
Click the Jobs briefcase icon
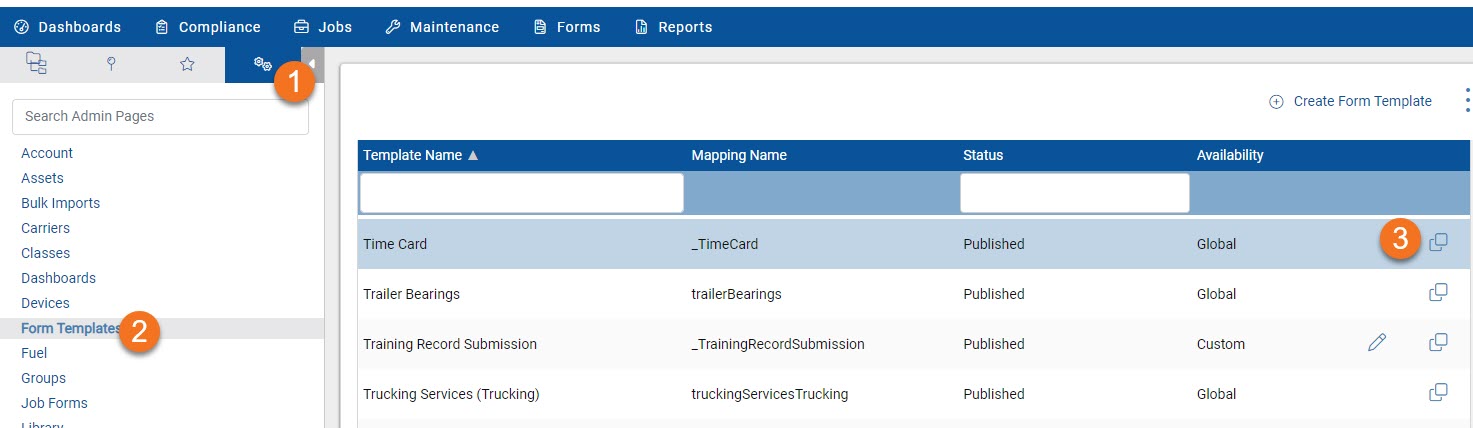pos(301,27)
